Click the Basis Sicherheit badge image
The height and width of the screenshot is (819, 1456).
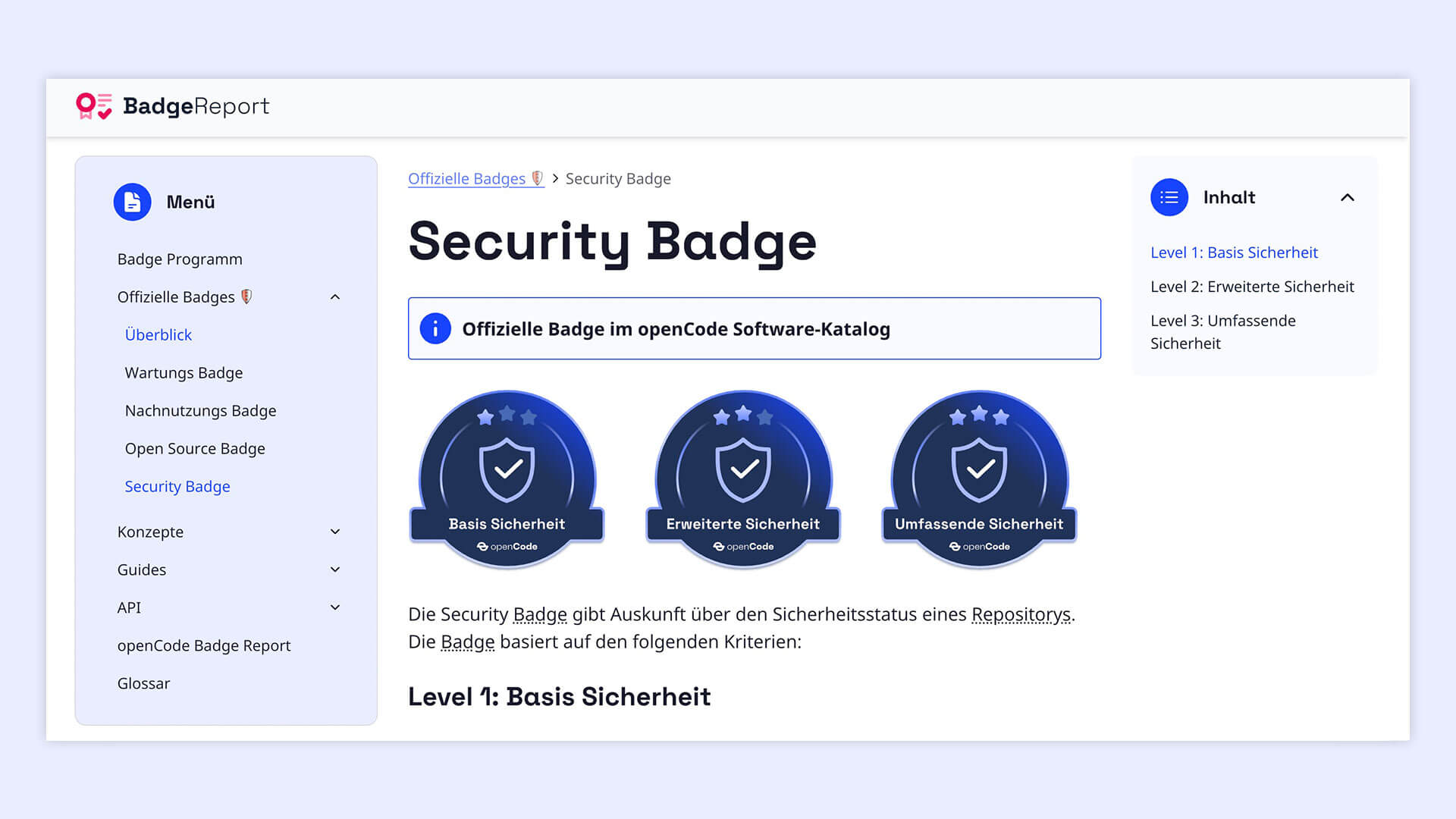[x=507, y=479]
